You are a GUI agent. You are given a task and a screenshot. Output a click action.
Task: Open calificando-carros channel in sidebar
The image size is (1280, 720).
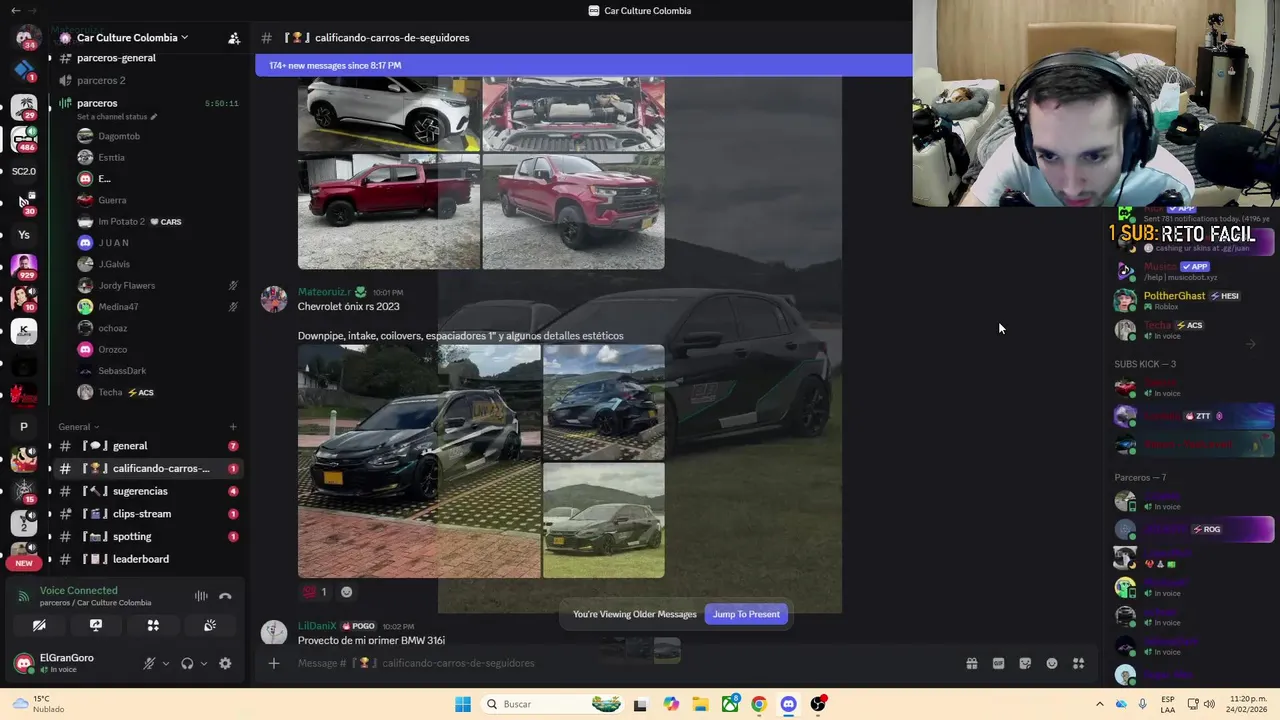(147, 468)
